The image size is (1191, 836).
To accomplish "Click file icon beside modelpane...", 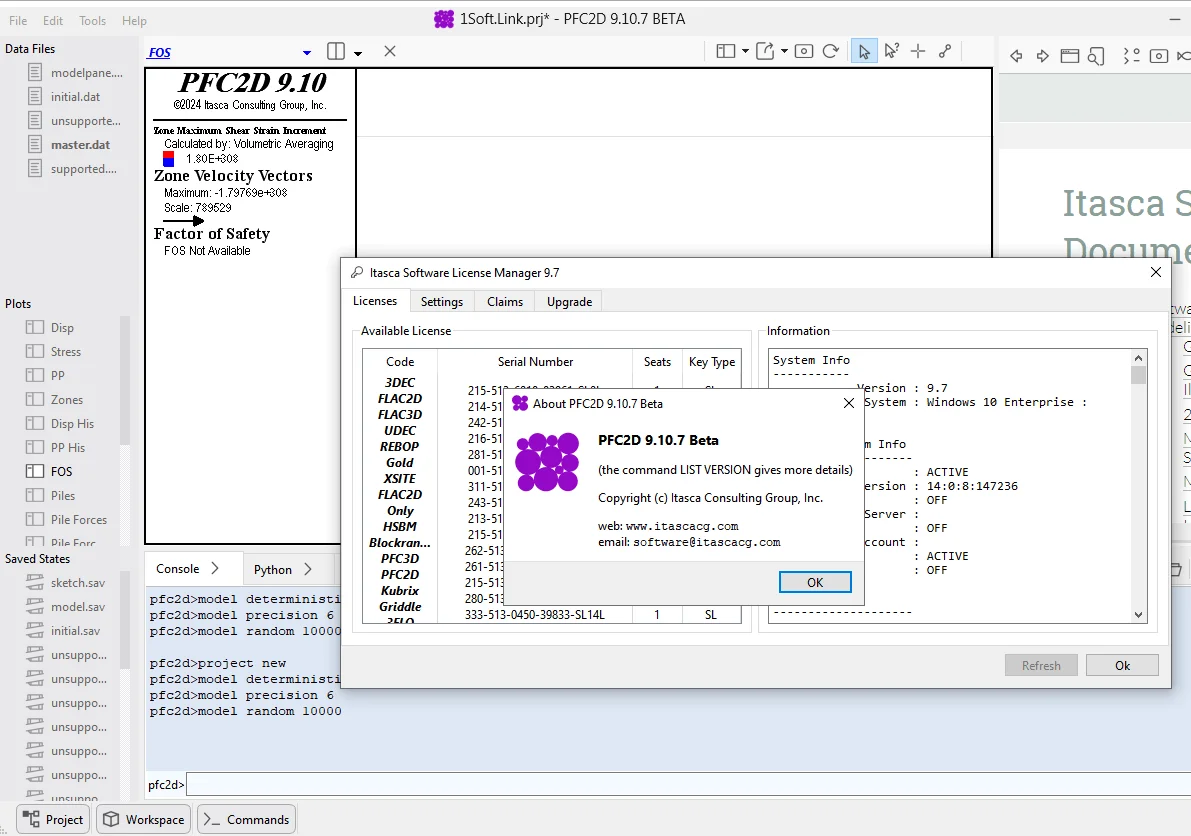I will pyautogui.click(x=35, y=72).
